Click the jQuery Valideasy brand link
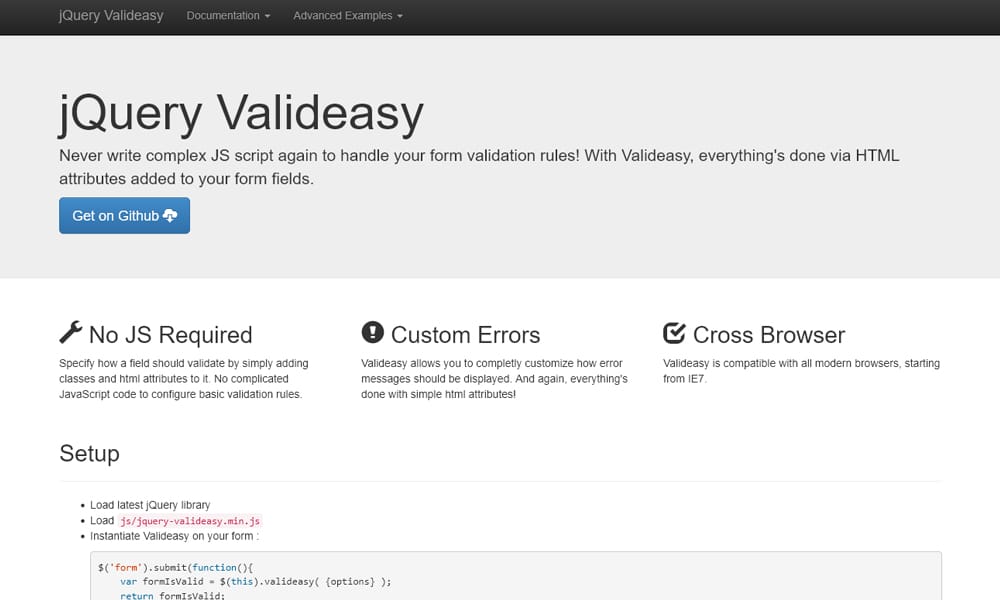This screenshot has width=1000, height=600. [110, 16]
